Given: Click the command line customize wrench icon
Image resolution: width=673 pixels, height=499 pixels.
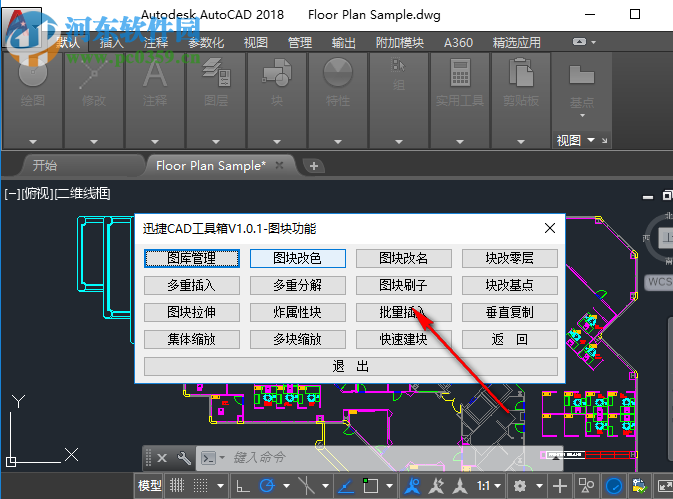Looking at the screenshot, I should click(184, 458).
